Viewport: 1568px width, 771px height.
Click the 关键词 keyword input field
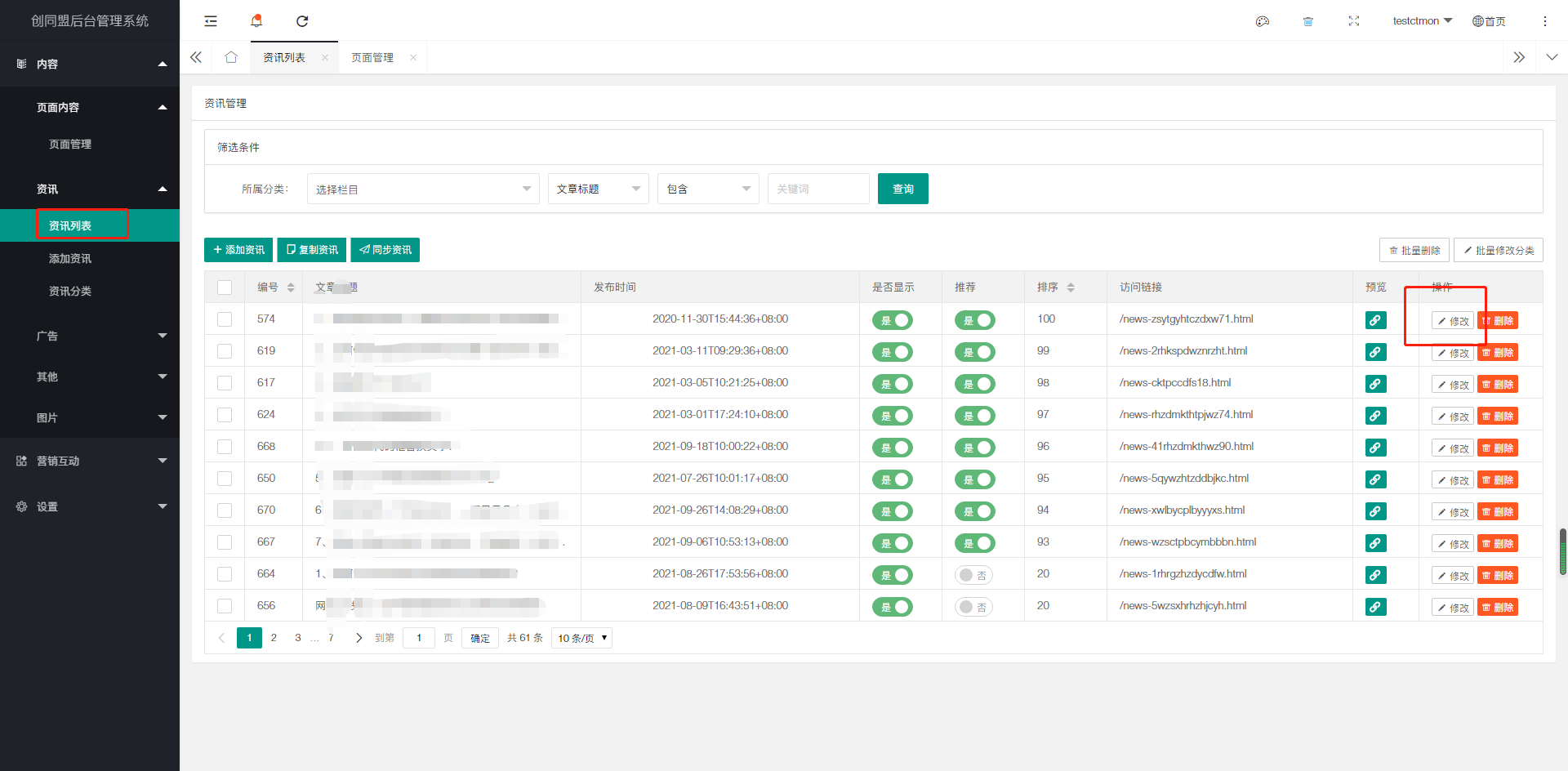tap(818, 189)
